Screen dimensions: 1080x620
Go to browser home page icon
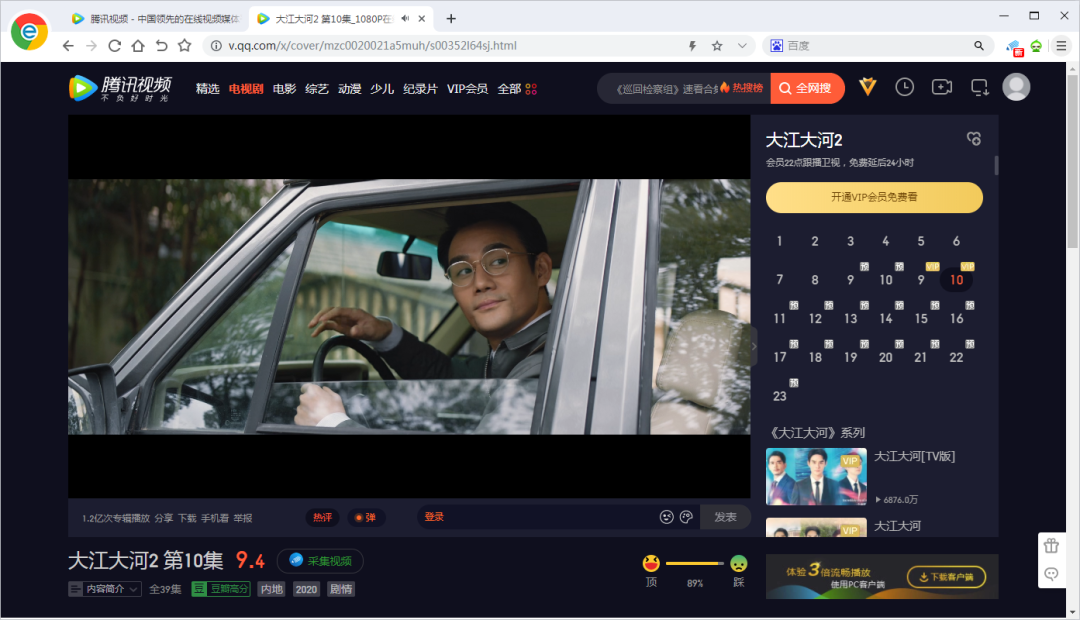pyautogui.click(x=138, y=45)
